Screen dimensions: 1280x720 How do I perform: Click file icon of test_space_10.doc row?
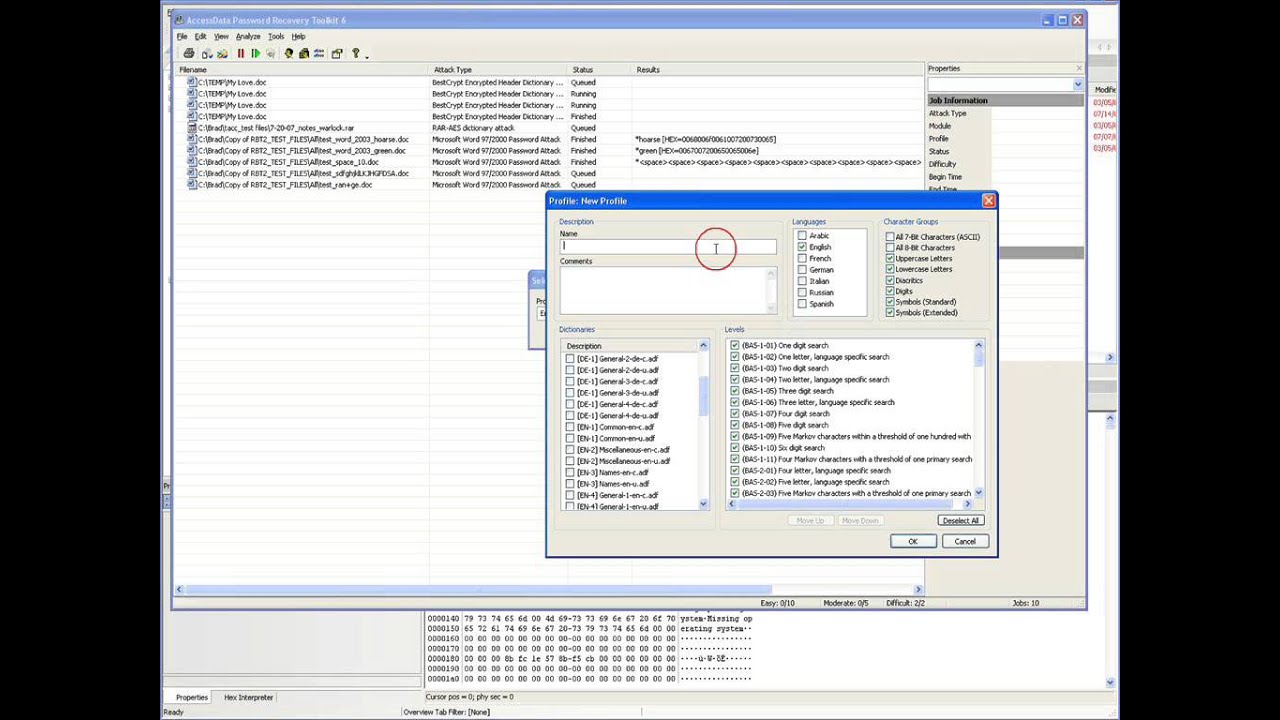tap(192, 162)
